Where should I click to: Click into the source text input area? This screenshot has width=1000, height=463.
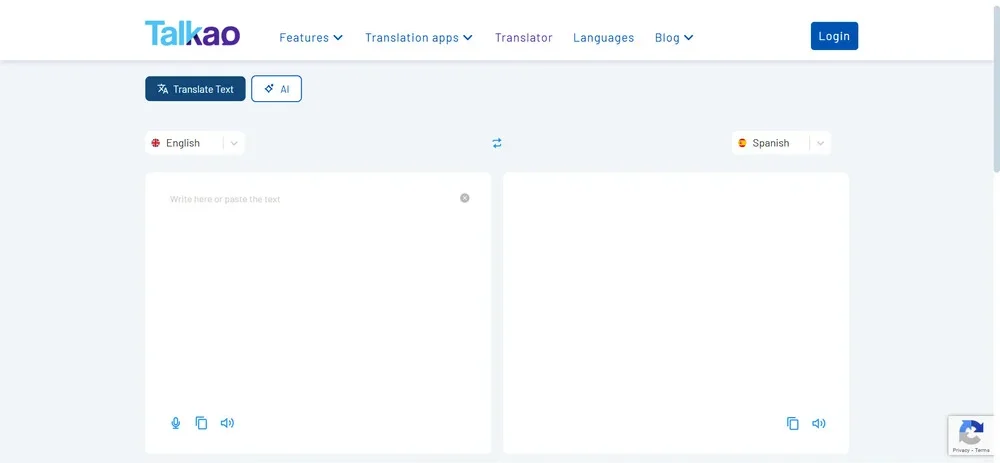pyautogui.click(x=310, y=290)
